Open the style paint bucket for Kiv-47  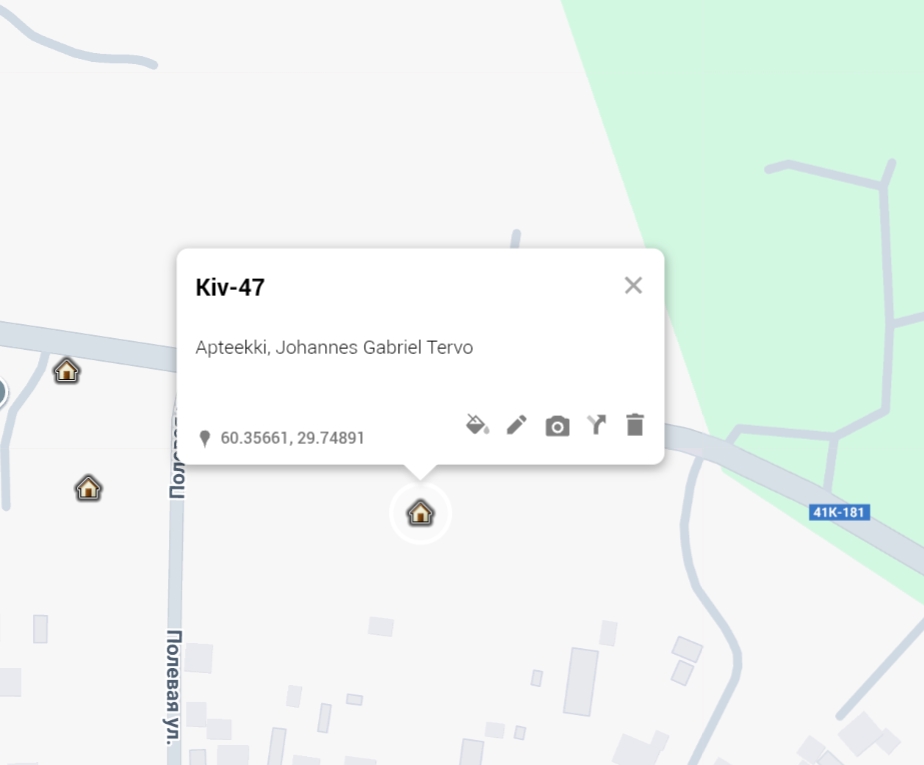tap(477, 424)
